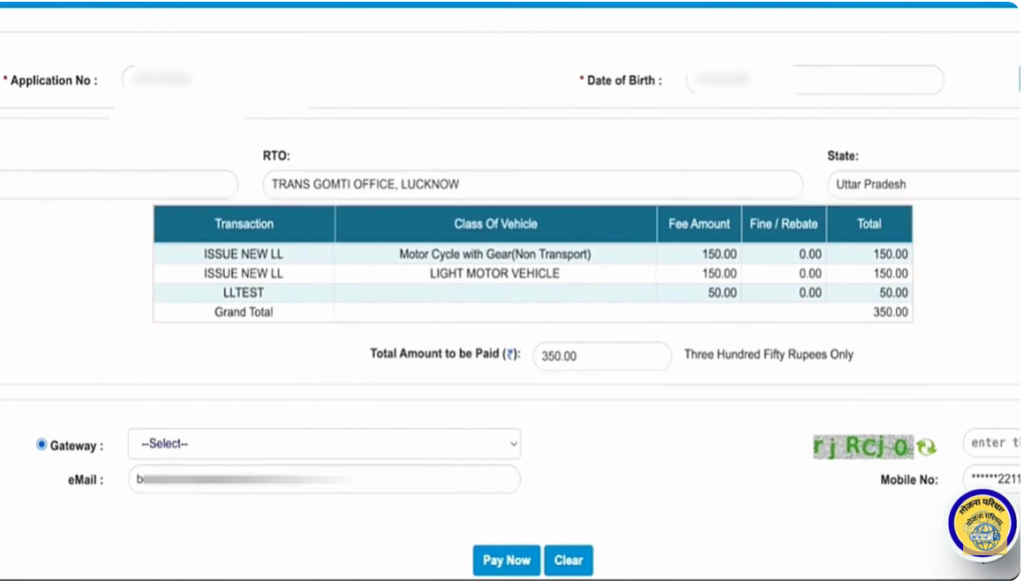Image resolution: width=1024 pixels, height=587 pixels.
Task: Refresh the captcha using the green arrows icon
Action: click(x=927, y=447)
